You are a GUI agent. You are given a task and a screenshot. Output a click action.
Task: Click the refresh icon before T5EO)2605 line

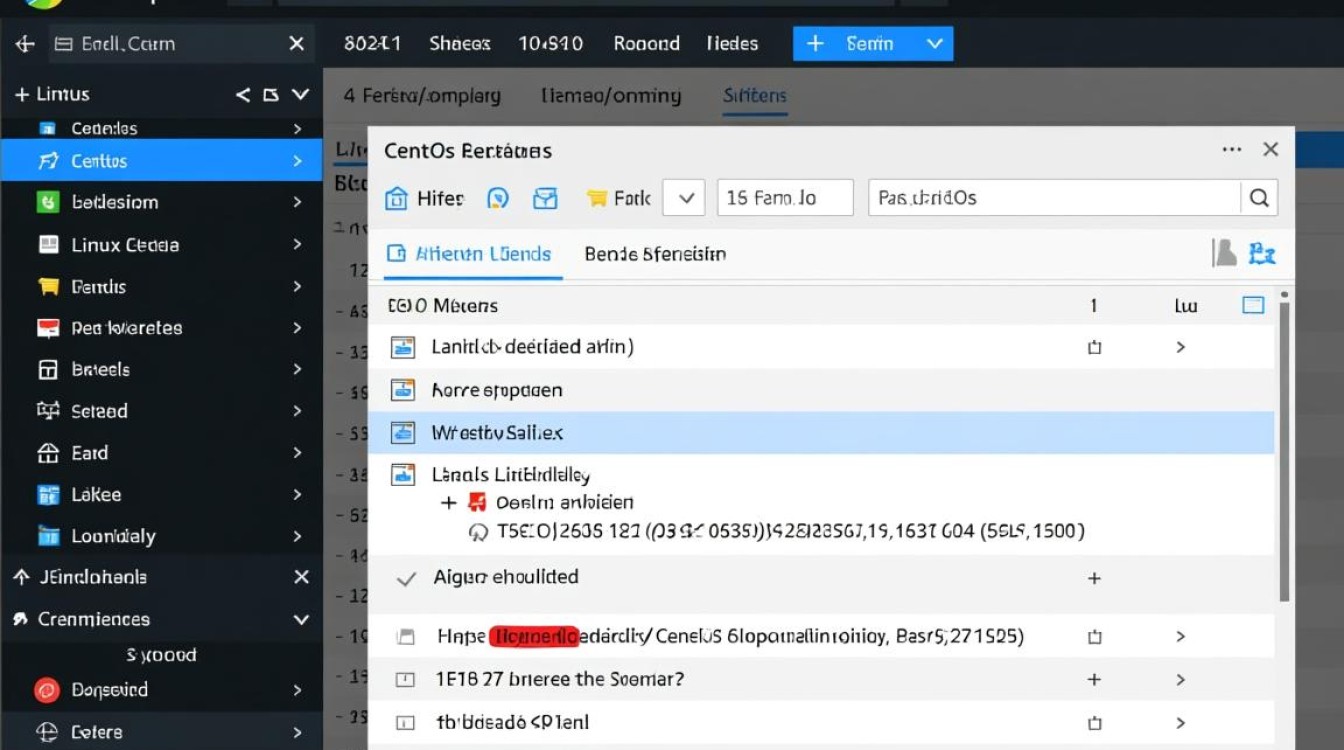pos(477,532)
